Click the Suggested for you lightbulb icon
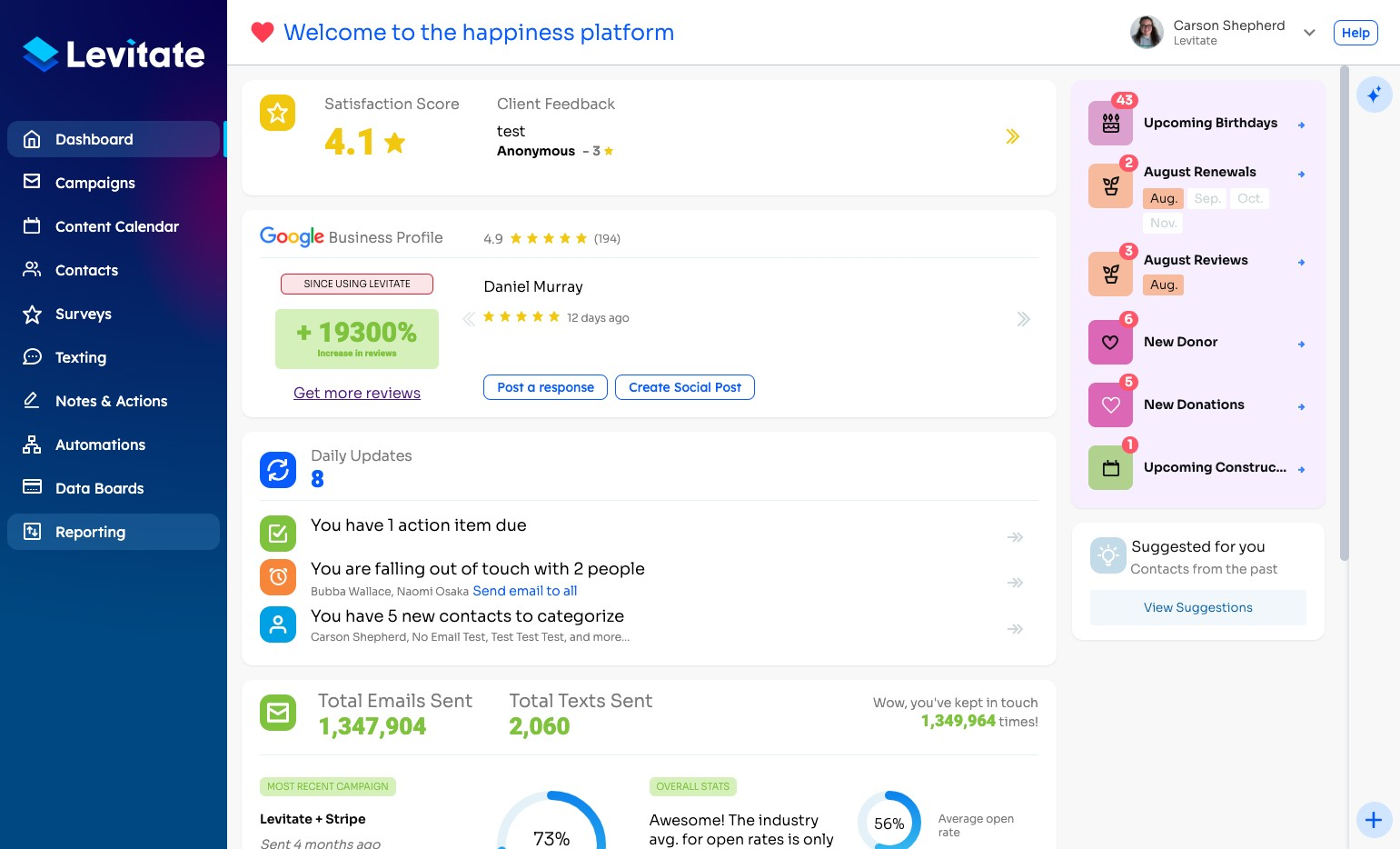 tap(1107, 555)
